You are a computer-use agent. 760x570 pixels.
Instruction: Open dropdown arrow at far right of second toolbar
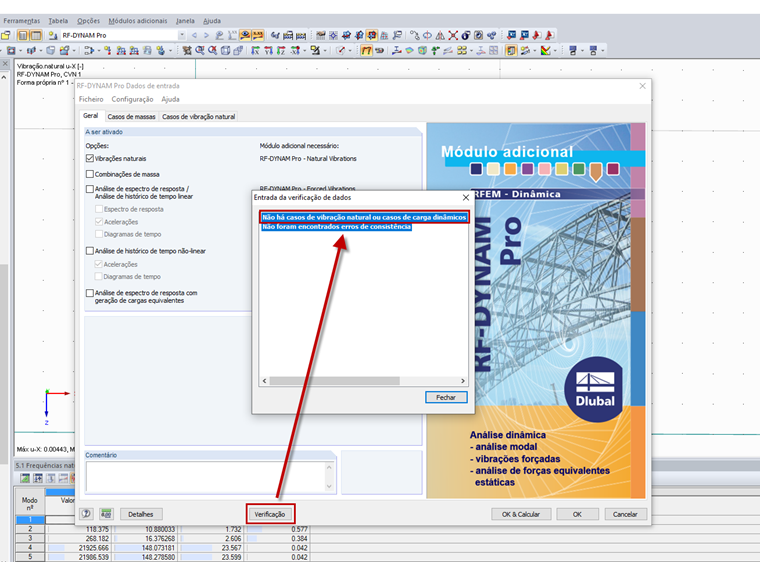click(602, 50)
